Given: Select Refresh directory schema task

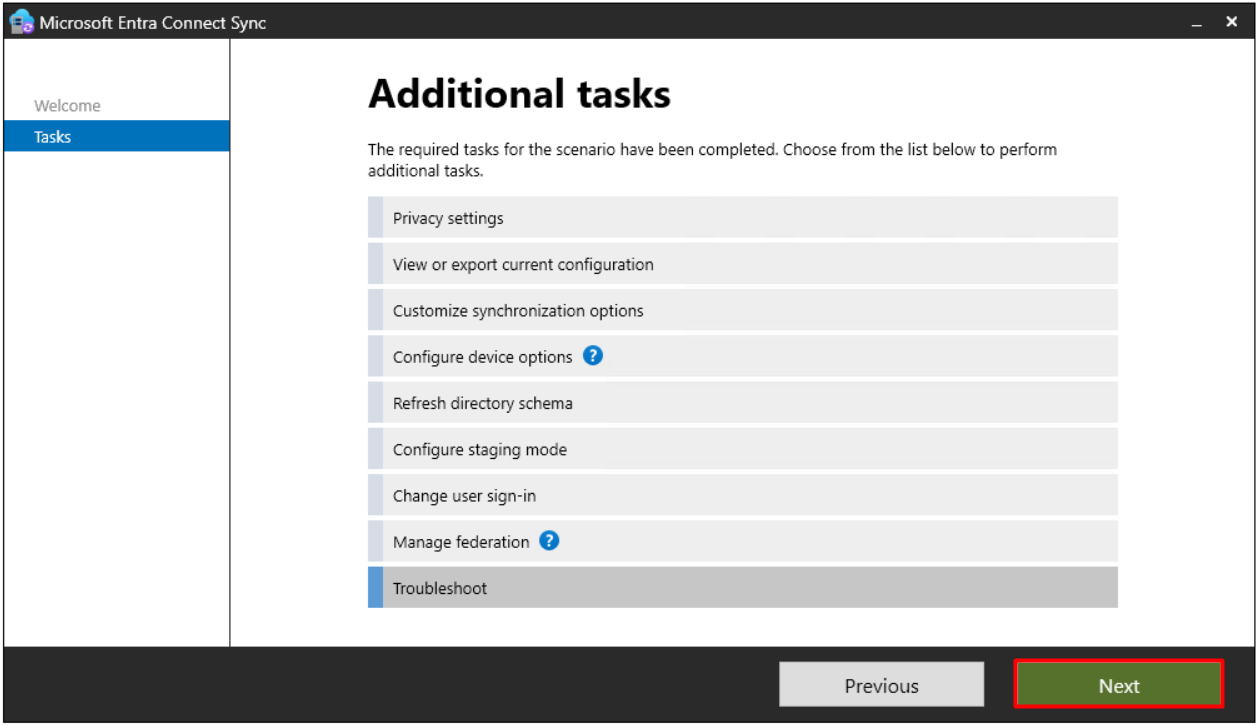Looking at the screenshot, I should [x=743, y=403].
